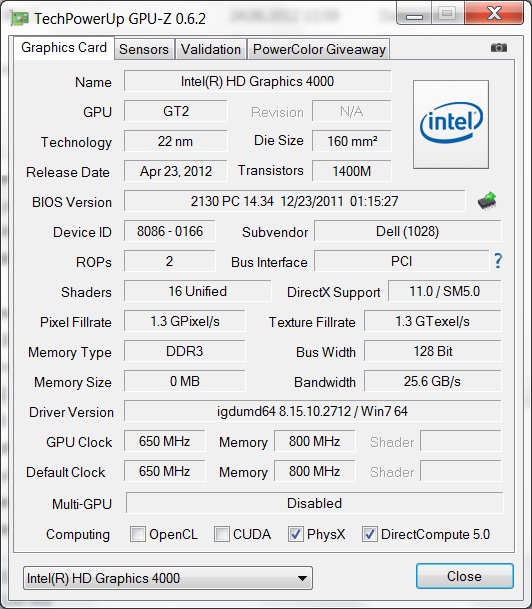Open the PowerColor Giveaway tab
The width and height of the screenshot is (532, 609).
point(319,49)
